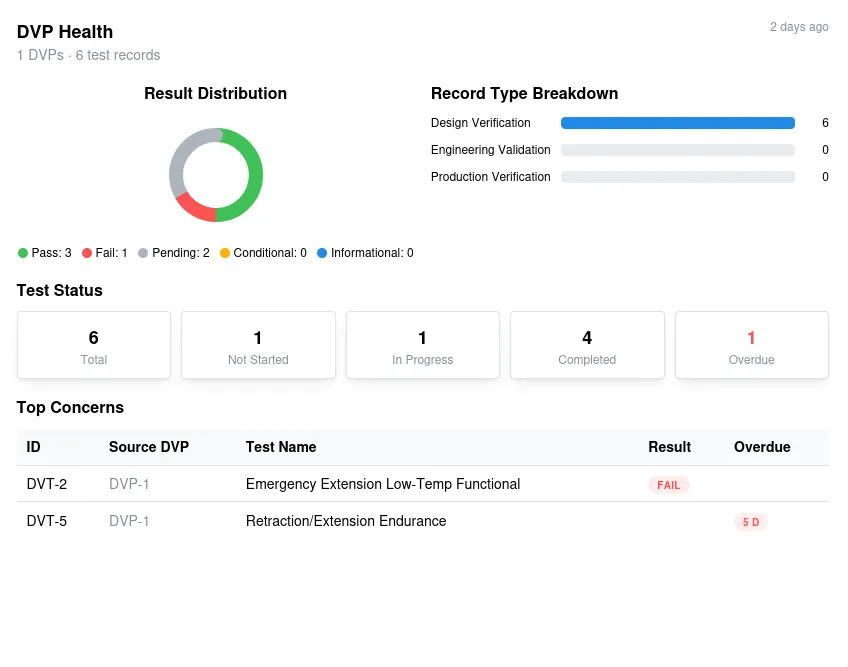Click the Source DVP column header
This screenshot has height=667, width=848.
149,447
